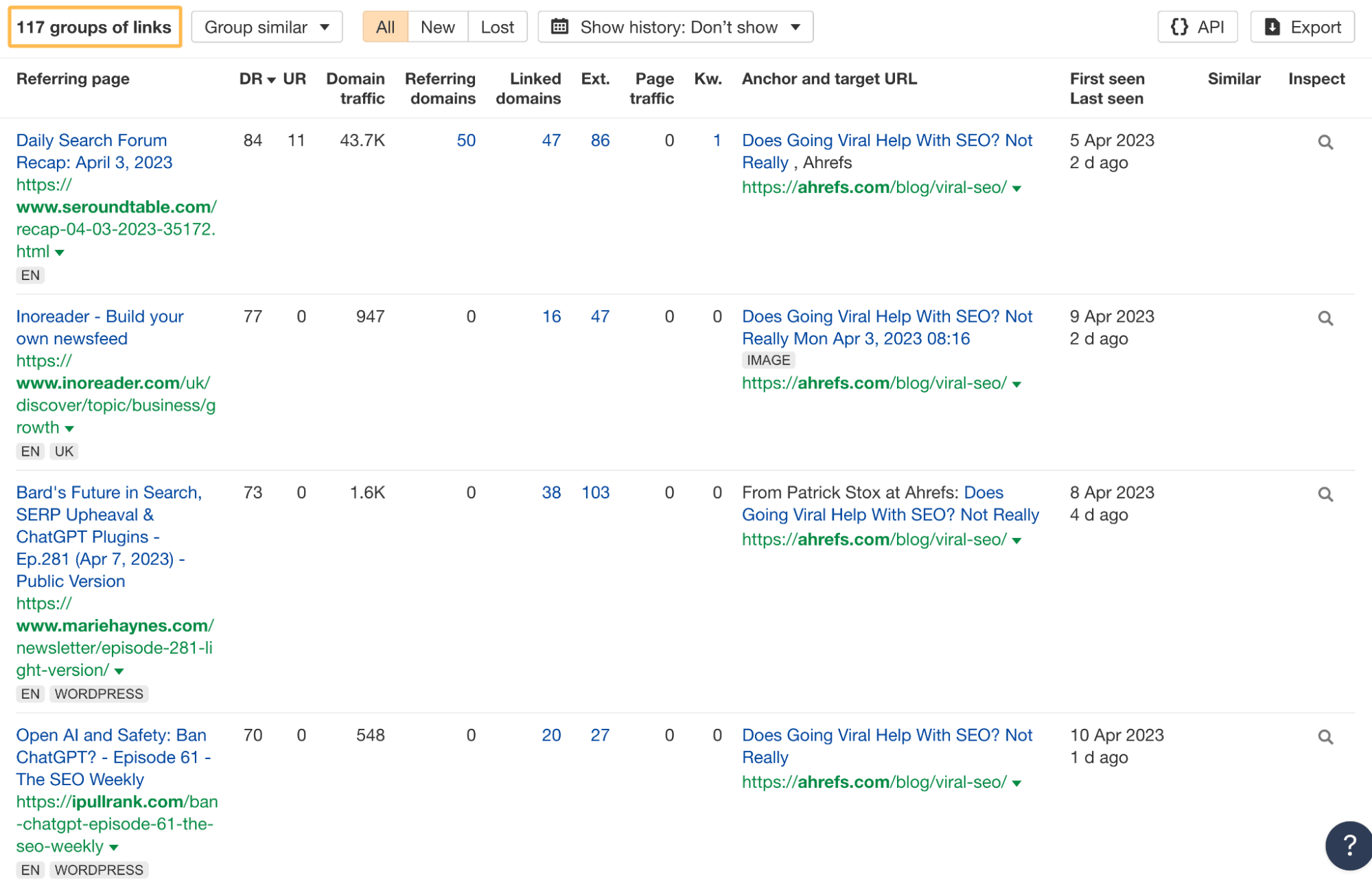
Task: Expand target URL options under ahrefs.com/blog/viral-seo
Action: 1017,187
